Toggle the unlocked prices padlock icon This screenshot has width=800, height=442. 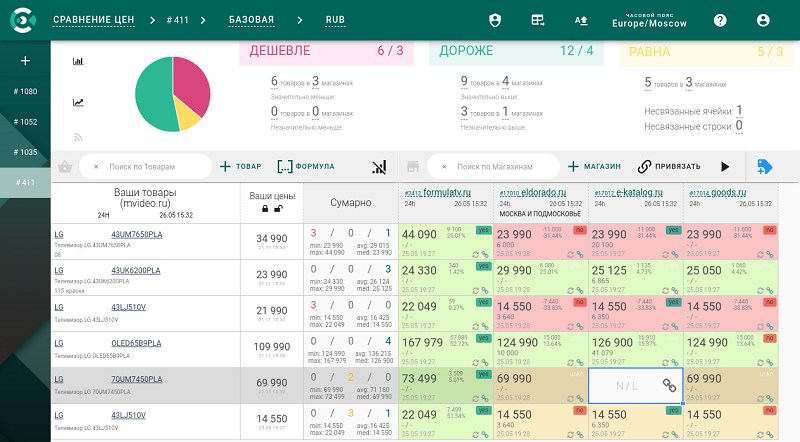[x=278, y=209]
